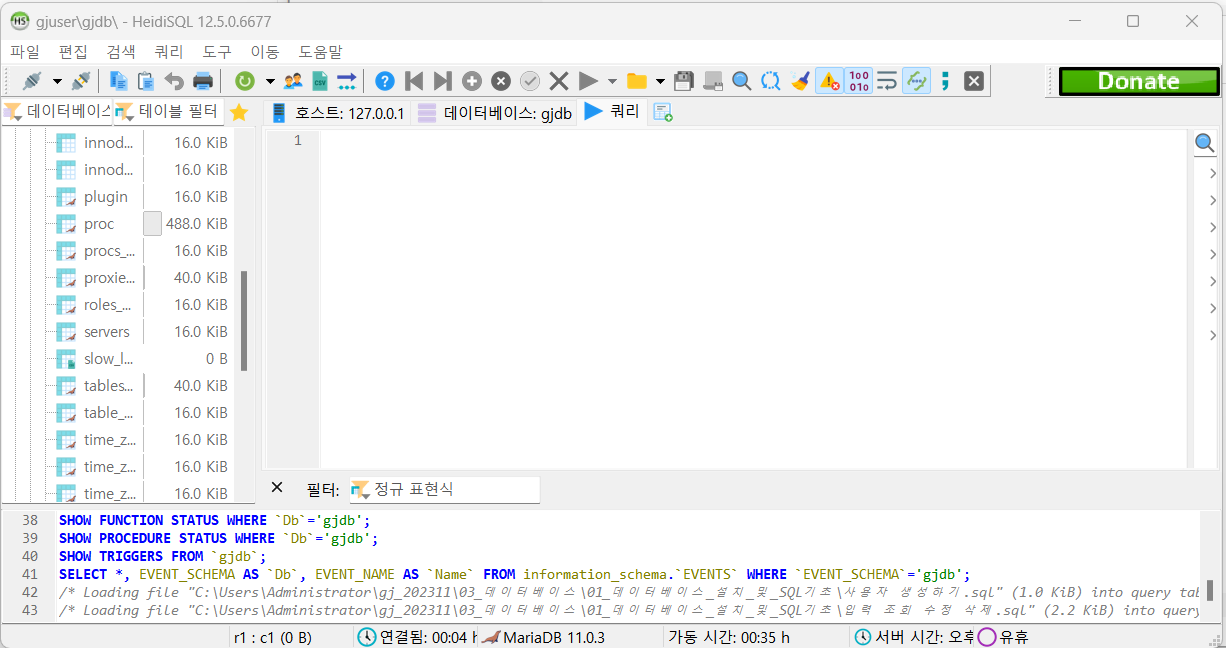Click the save as snippet icon

[713, 81]
